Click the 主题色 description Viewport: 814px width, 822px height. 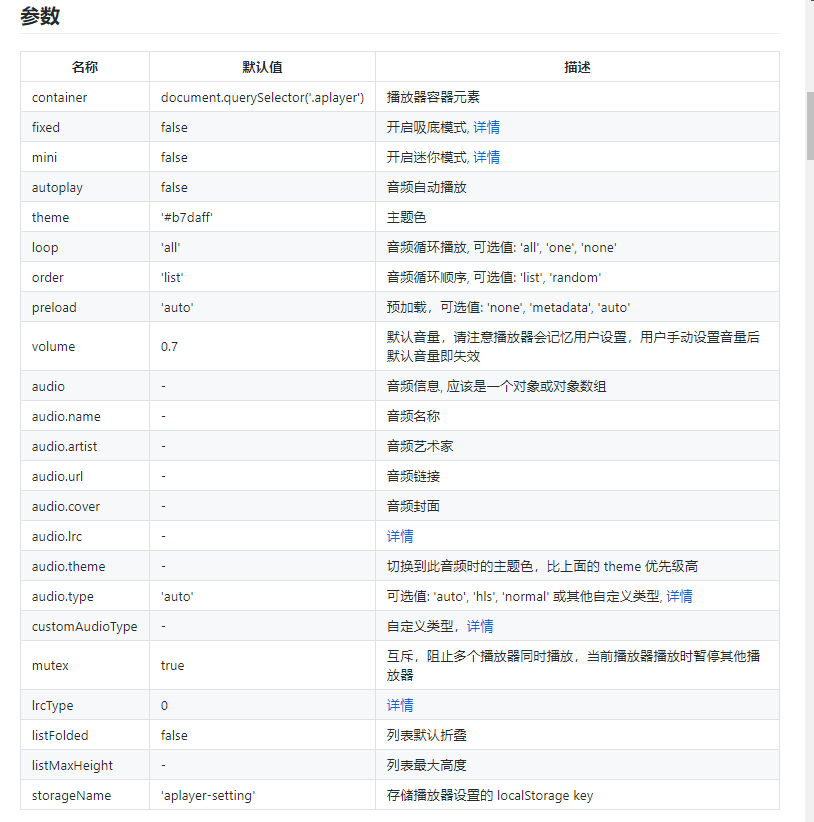tap(407, 217)
